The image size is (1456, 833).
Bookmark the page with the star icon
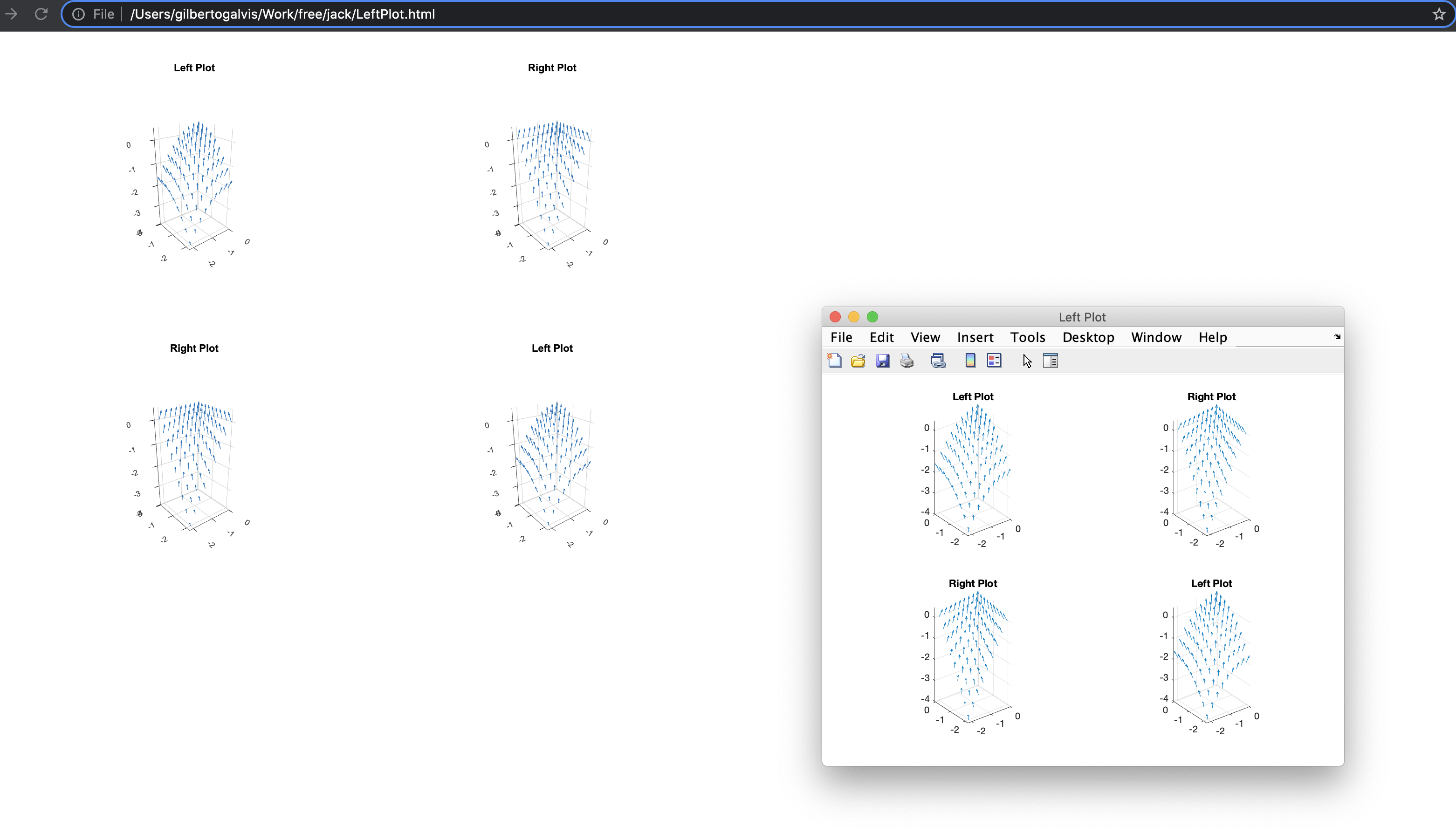point(1439,14)
